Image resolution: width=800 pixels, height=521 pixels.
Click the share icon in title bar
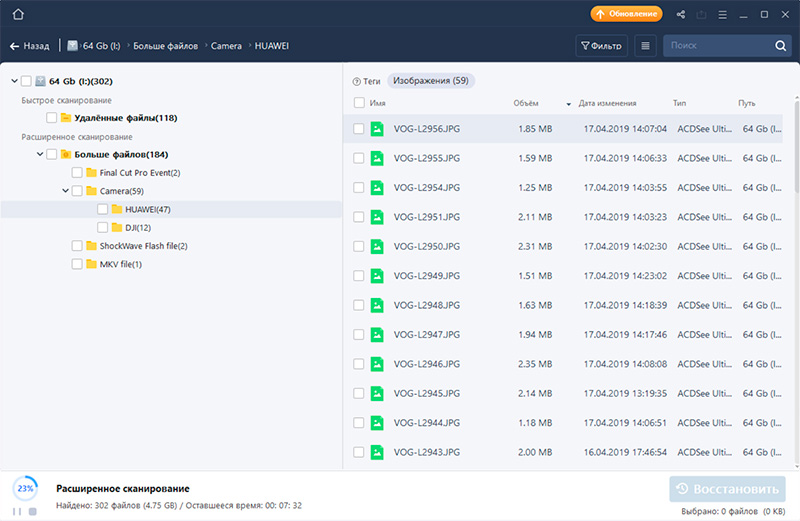pos(681,14)
